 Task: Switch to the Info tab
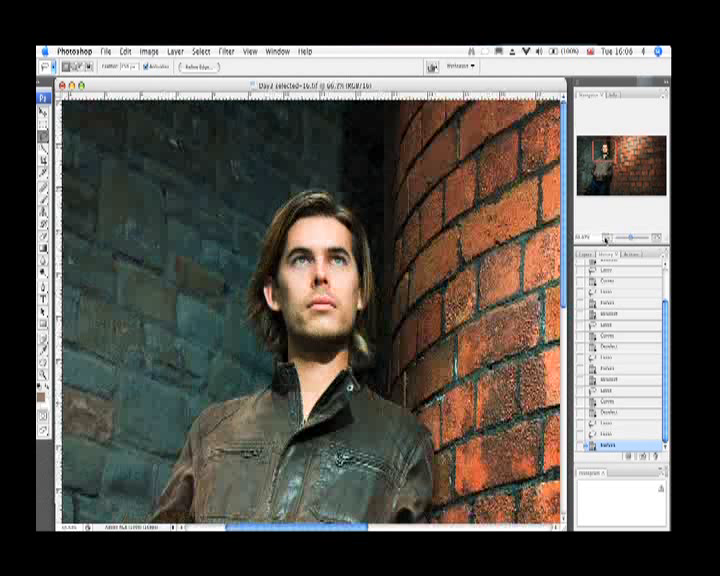click(613, 95)
